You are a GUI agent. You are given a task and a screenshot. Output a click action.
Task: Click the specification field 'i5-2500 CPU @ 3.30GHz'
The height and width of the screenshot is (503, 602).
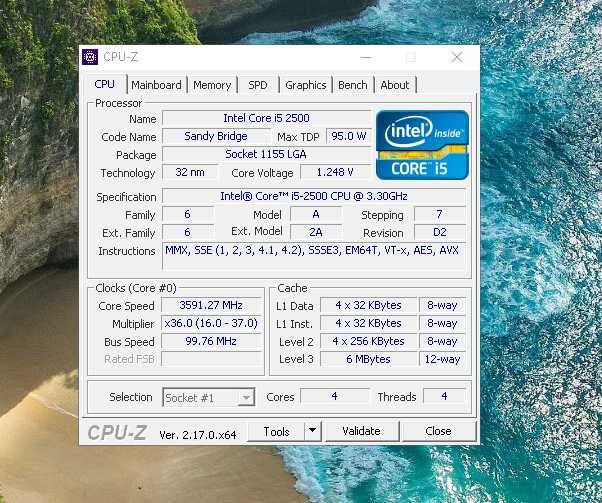(314, 196)
